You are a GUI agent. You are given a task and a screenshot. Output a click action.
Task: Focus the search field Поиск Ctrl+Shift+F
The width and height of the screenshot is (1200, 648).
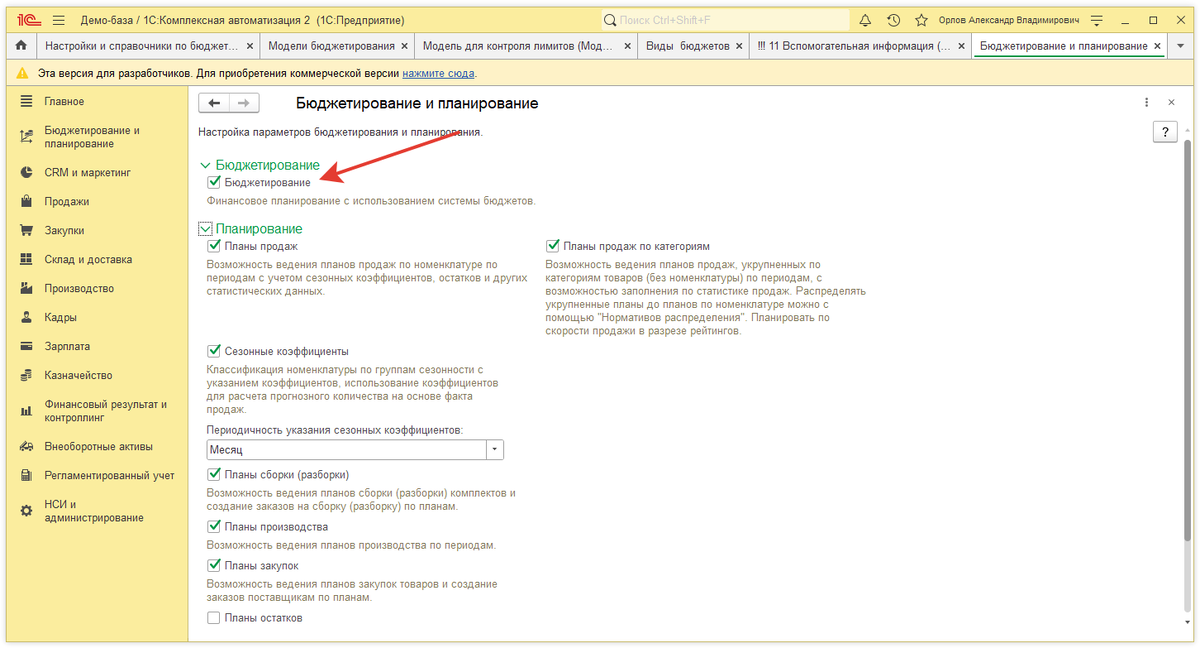coord(725,20)
